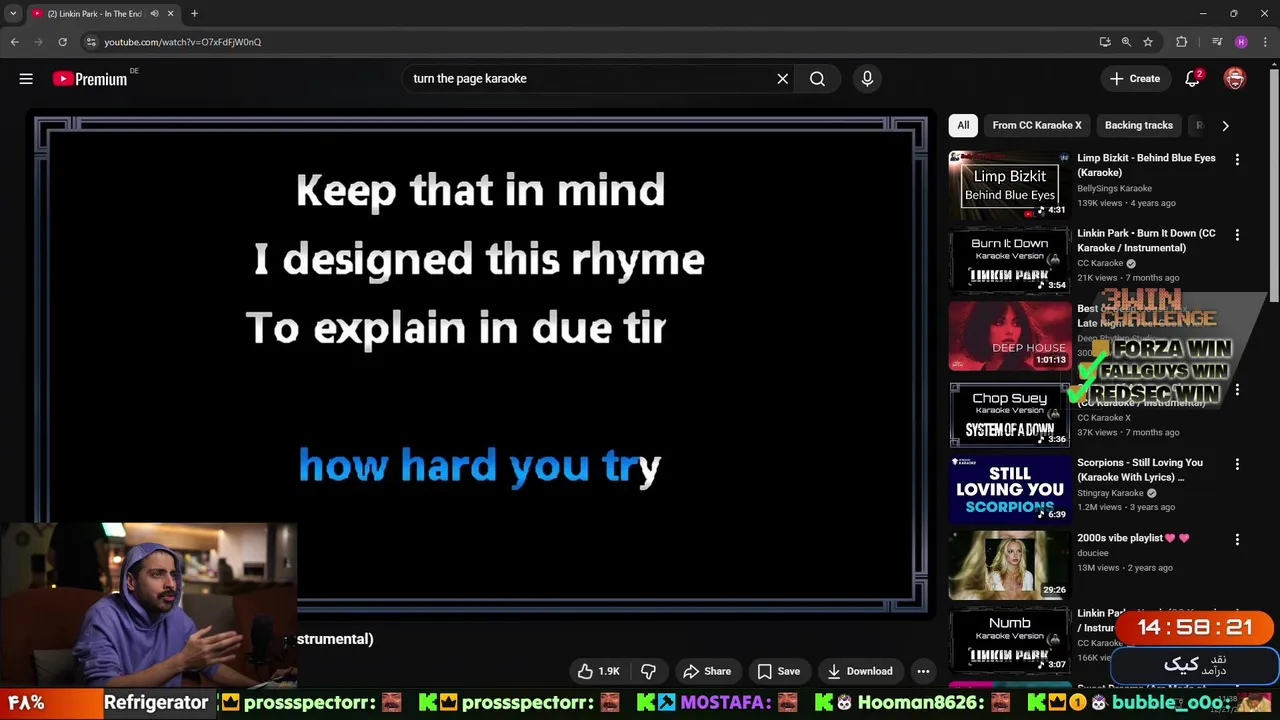Show more filter chips with right arrow
Image resolution: width=1280 pixels, height=720 pixels.
point(1225,125)
